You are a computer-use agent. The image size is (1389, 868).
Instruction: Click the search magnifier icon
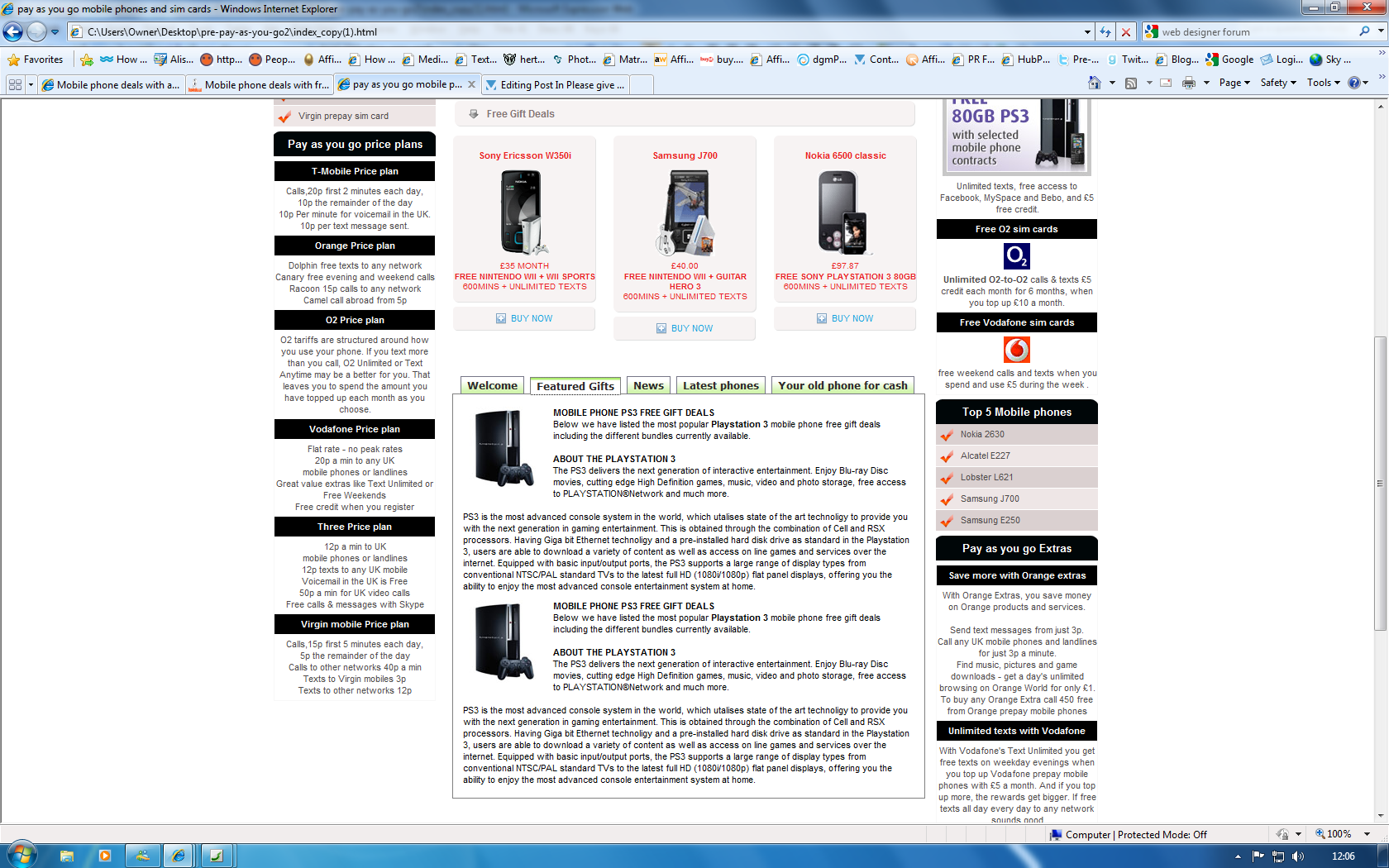(x=1364, y=31)
